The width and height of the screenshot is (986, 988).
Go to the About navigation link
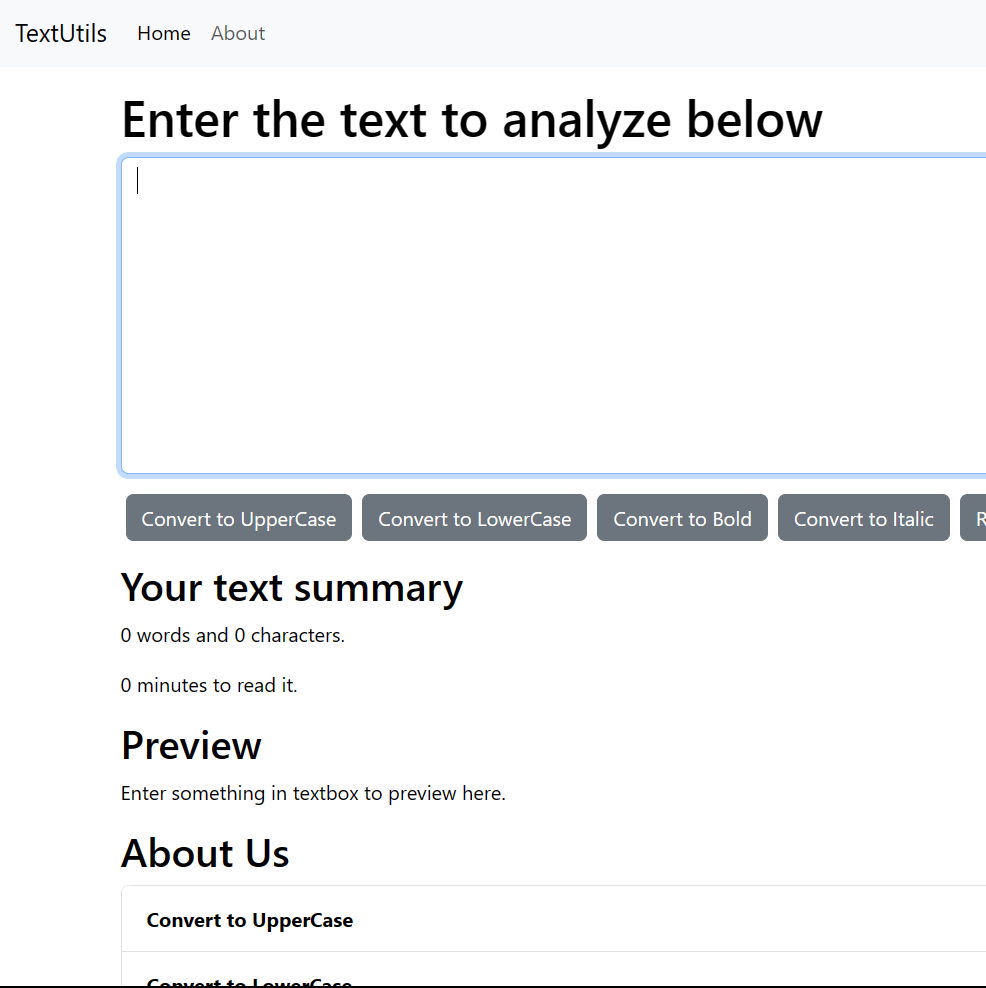pyautogui.click(x=238, y=33)
